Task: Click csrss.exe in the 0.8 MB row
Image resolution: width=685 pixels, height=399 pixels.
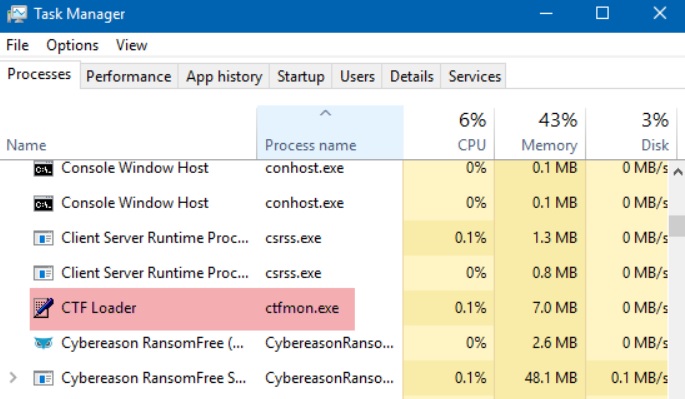Action: pos(293,273)
